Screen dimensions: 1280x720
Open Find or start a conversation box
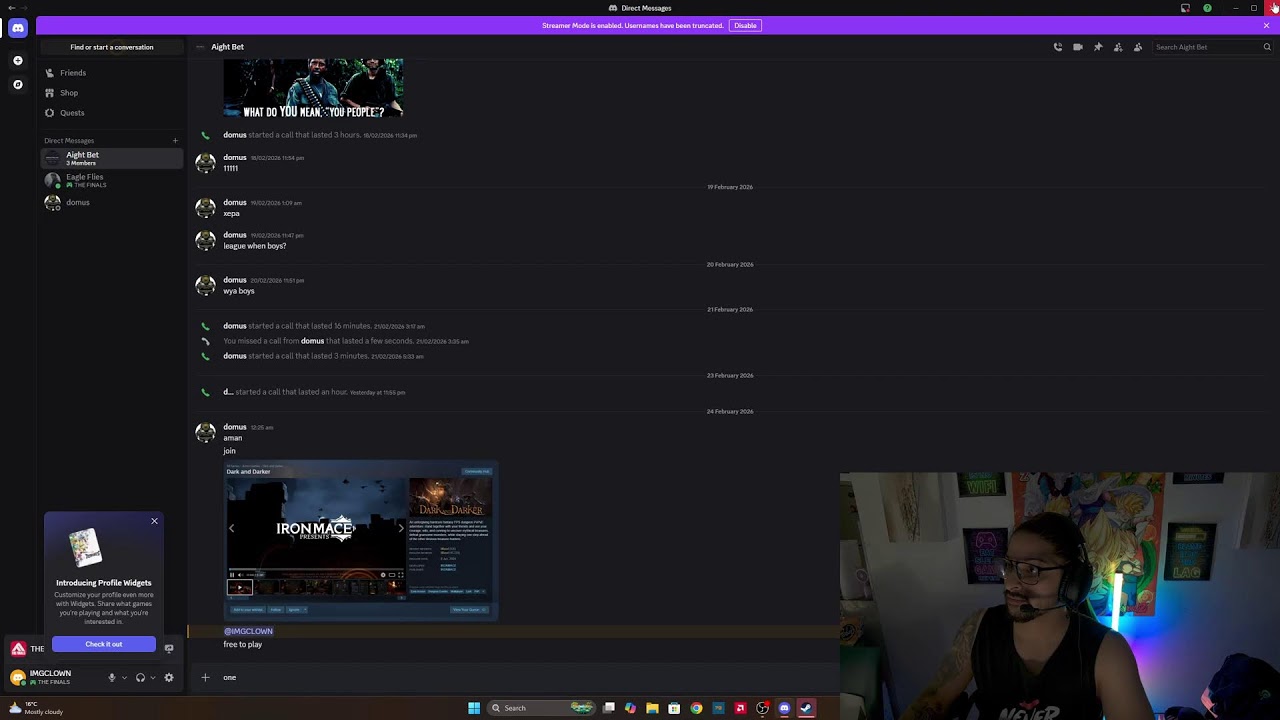coord(112,47)
